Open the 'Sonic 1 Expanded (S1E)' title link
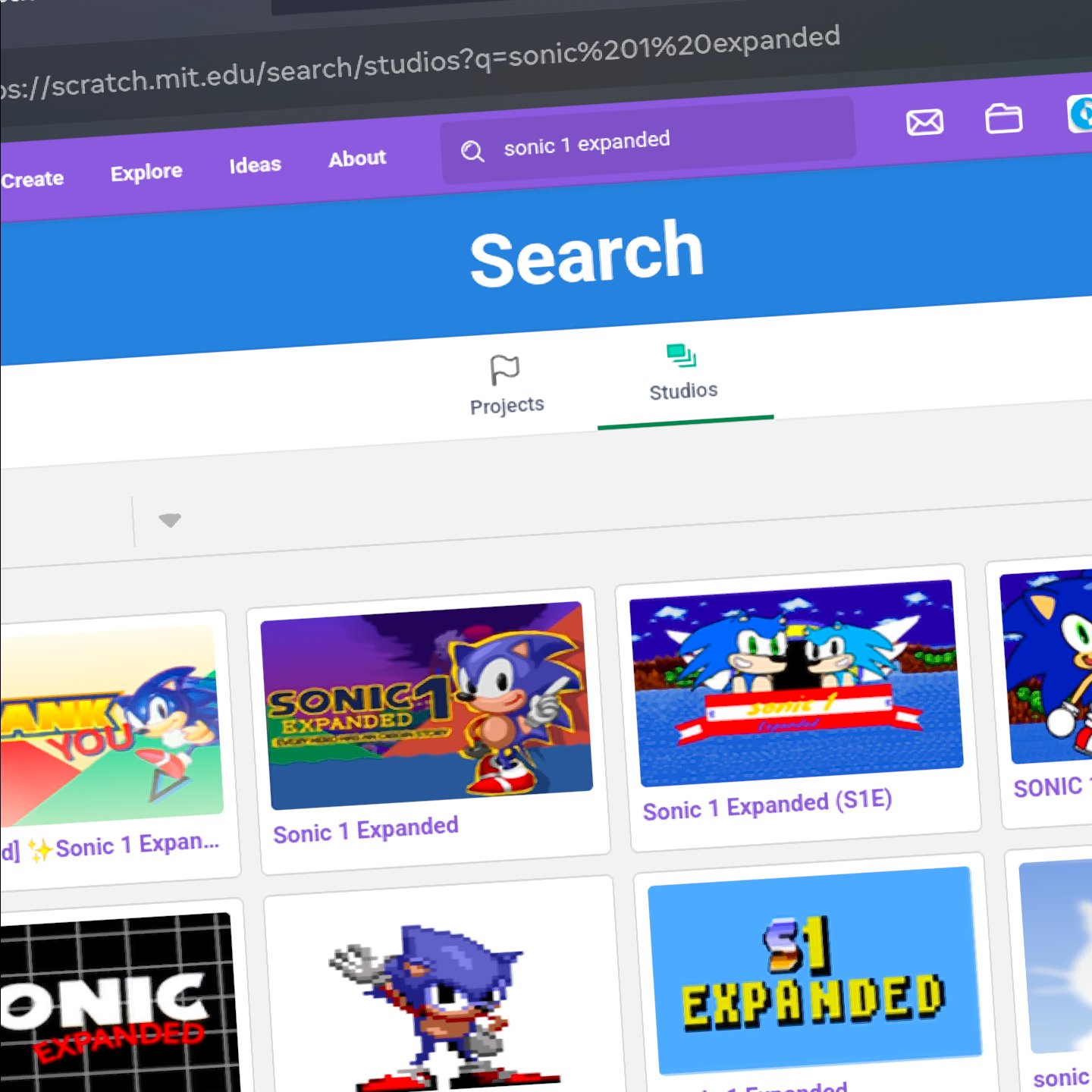1092x1092 pixels. pos(767,805)
